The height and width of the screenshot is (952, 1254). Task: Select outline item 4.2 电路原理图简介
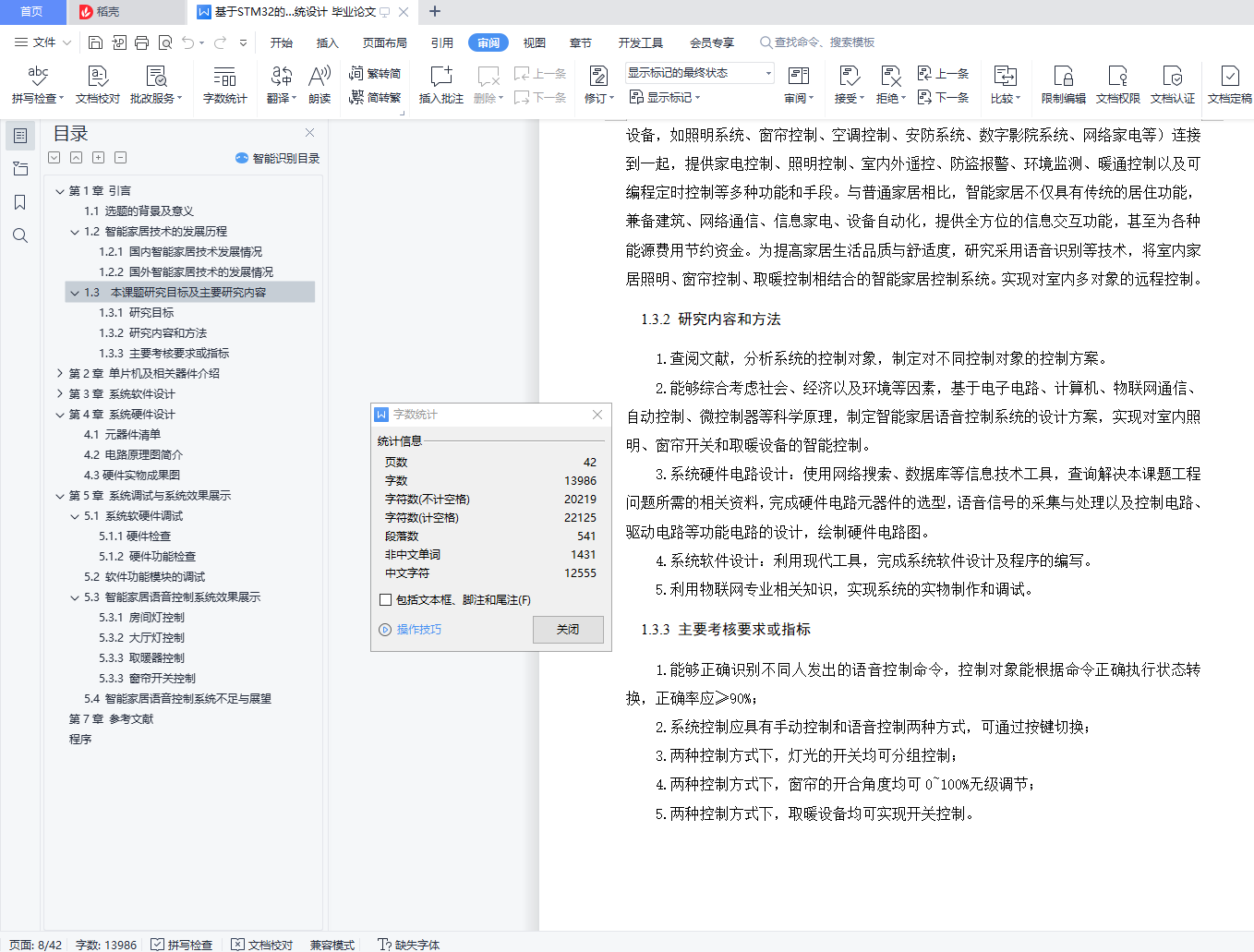(134, 455)
